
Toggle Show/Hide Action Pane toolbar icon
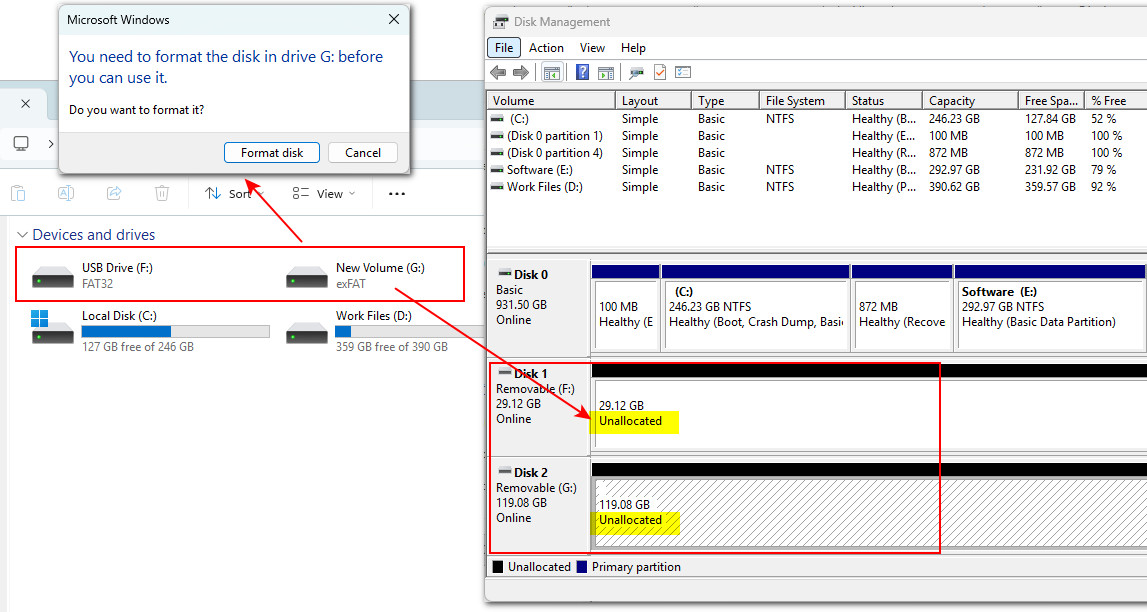(x=606, y=72)
